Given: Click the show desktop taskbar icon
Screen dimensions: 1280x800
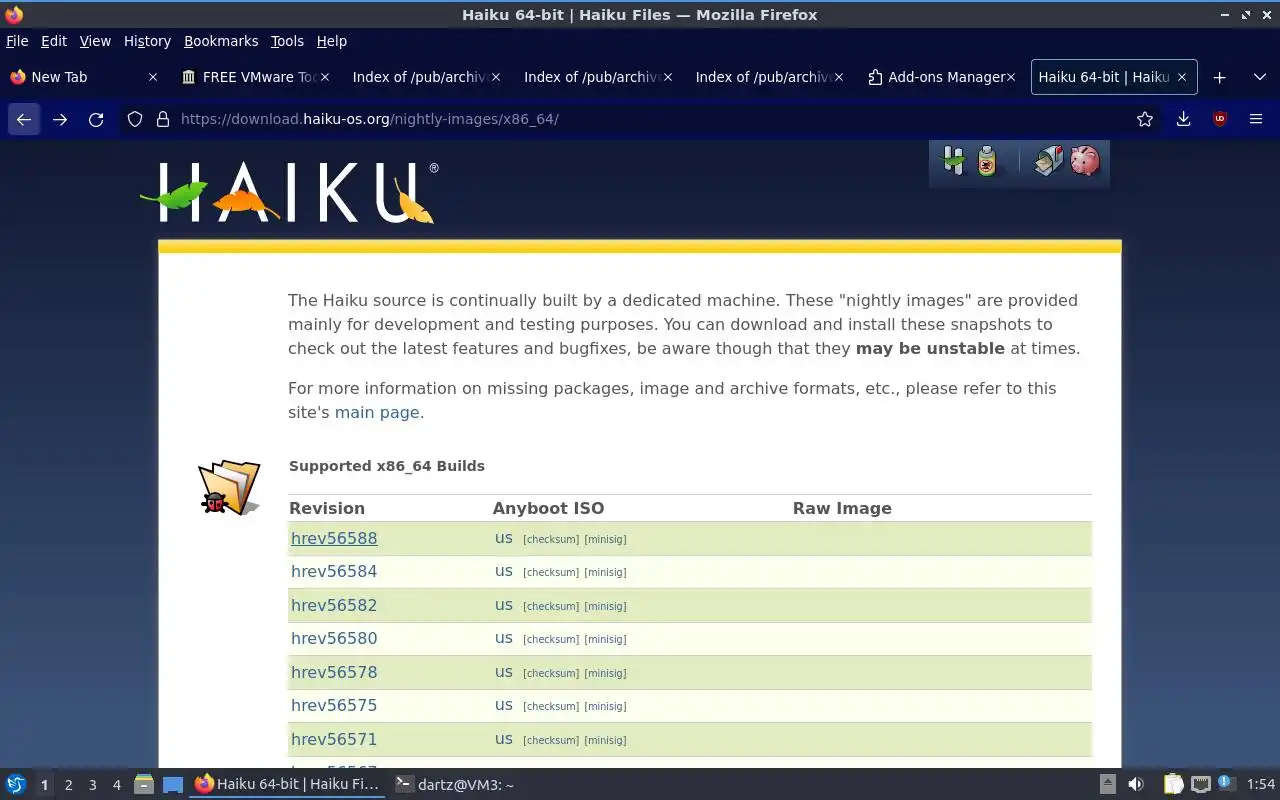Looking at the screenshot, I should click(x=173, y=785).
